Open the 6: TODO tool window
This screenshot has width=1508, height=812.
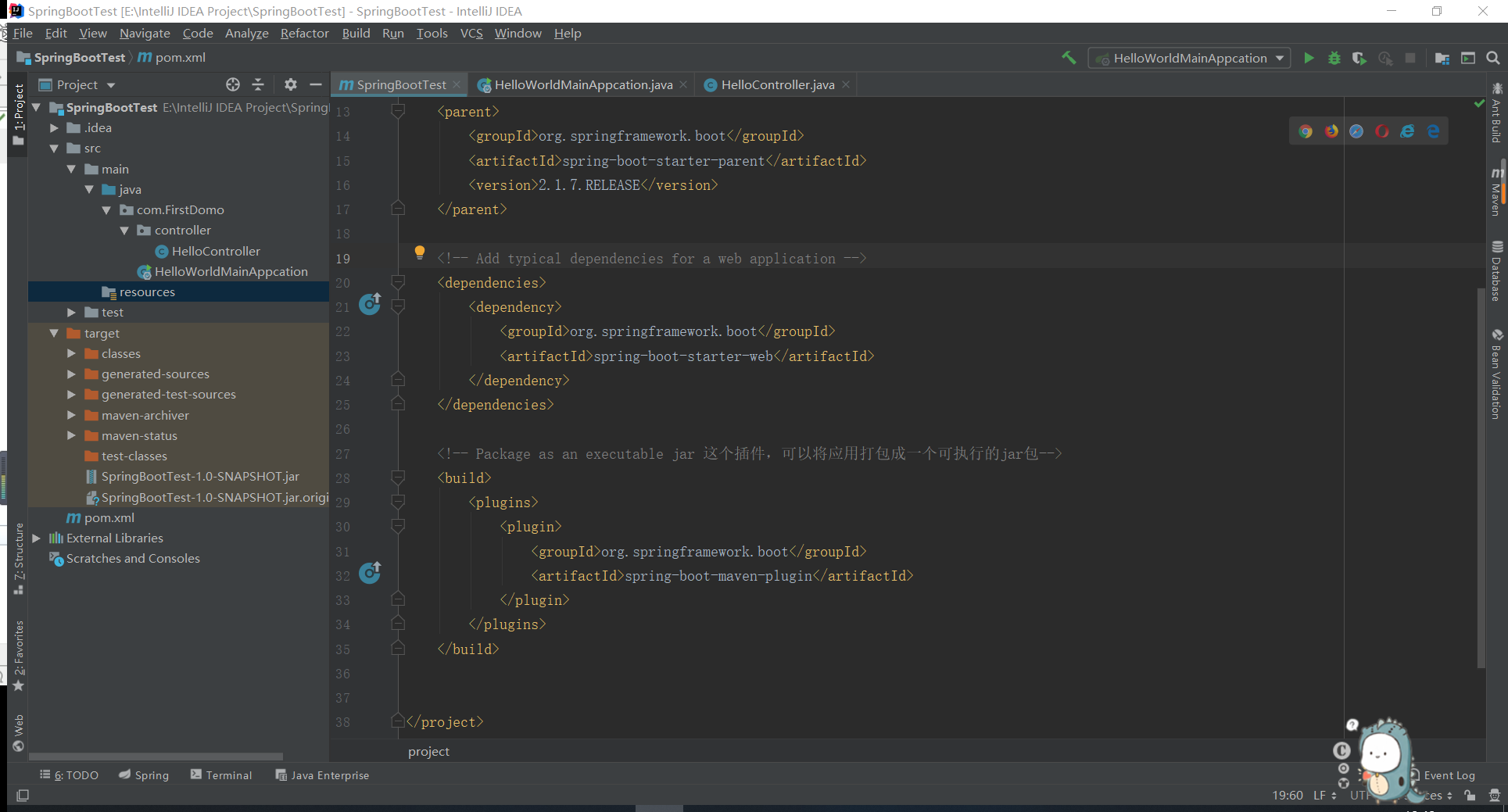coord(70,775)
